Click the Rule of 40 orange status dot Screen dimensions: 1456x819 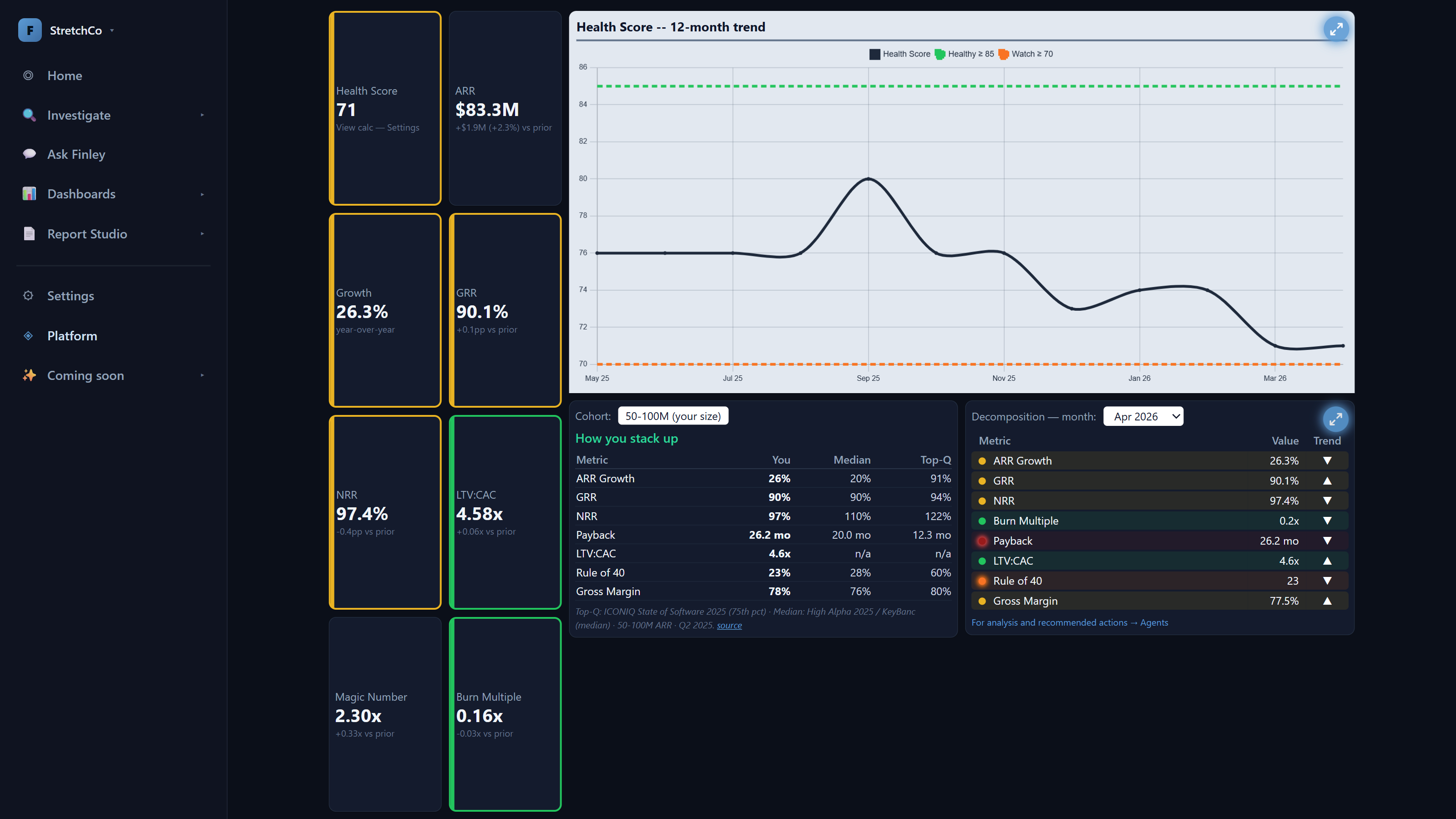982,581
